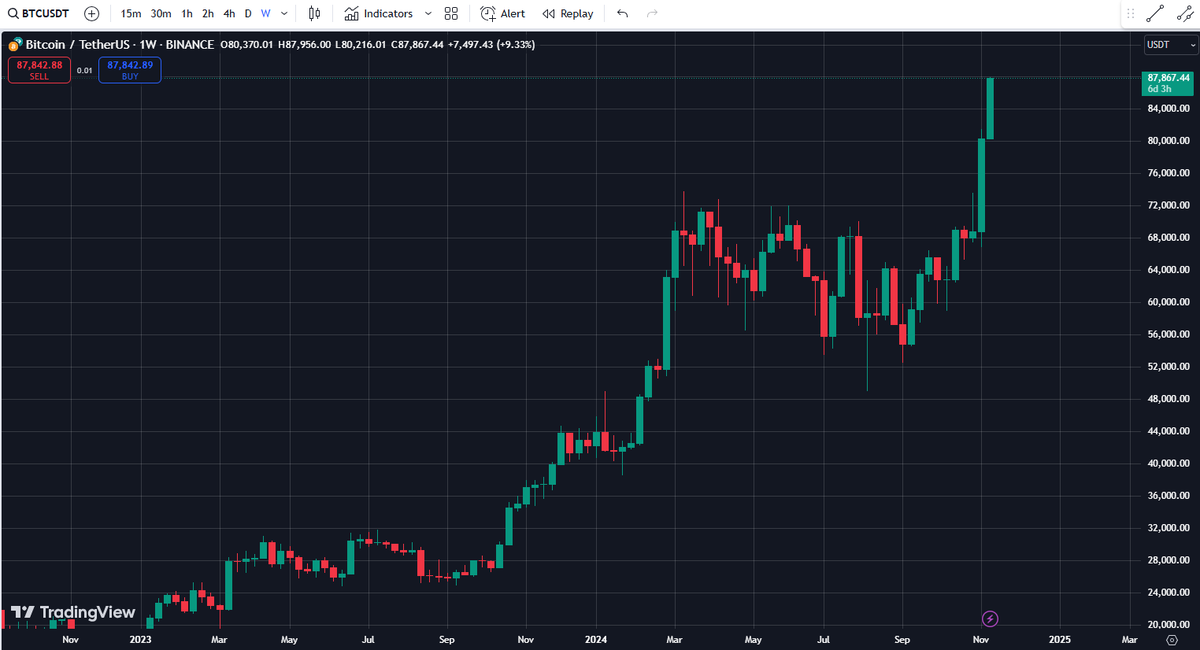Click the 84,000.00 price axis label

(x=1168, y=109)
